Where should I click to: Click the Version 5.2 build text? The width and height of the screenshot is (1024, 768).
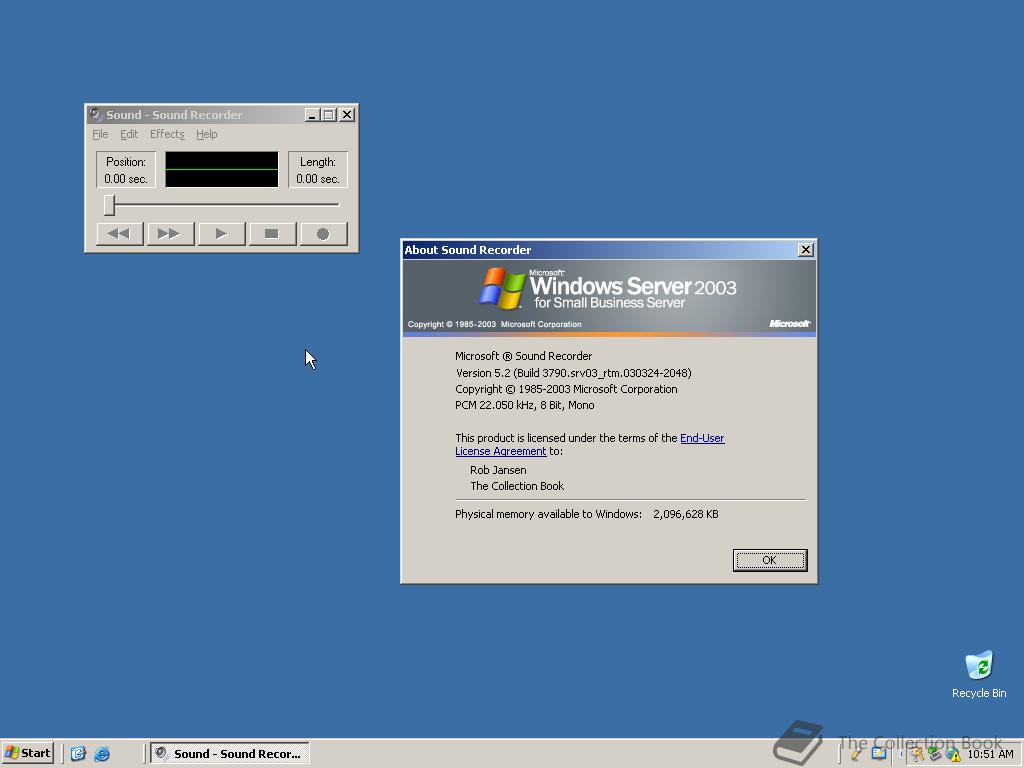coord(573,373)
